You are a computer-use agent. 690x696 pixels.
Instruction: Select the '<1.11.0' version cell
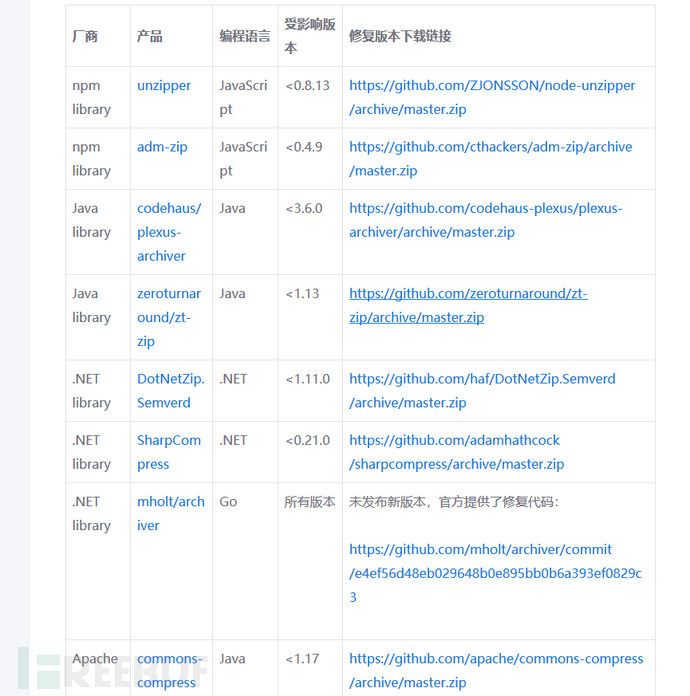tap(307, 379)
